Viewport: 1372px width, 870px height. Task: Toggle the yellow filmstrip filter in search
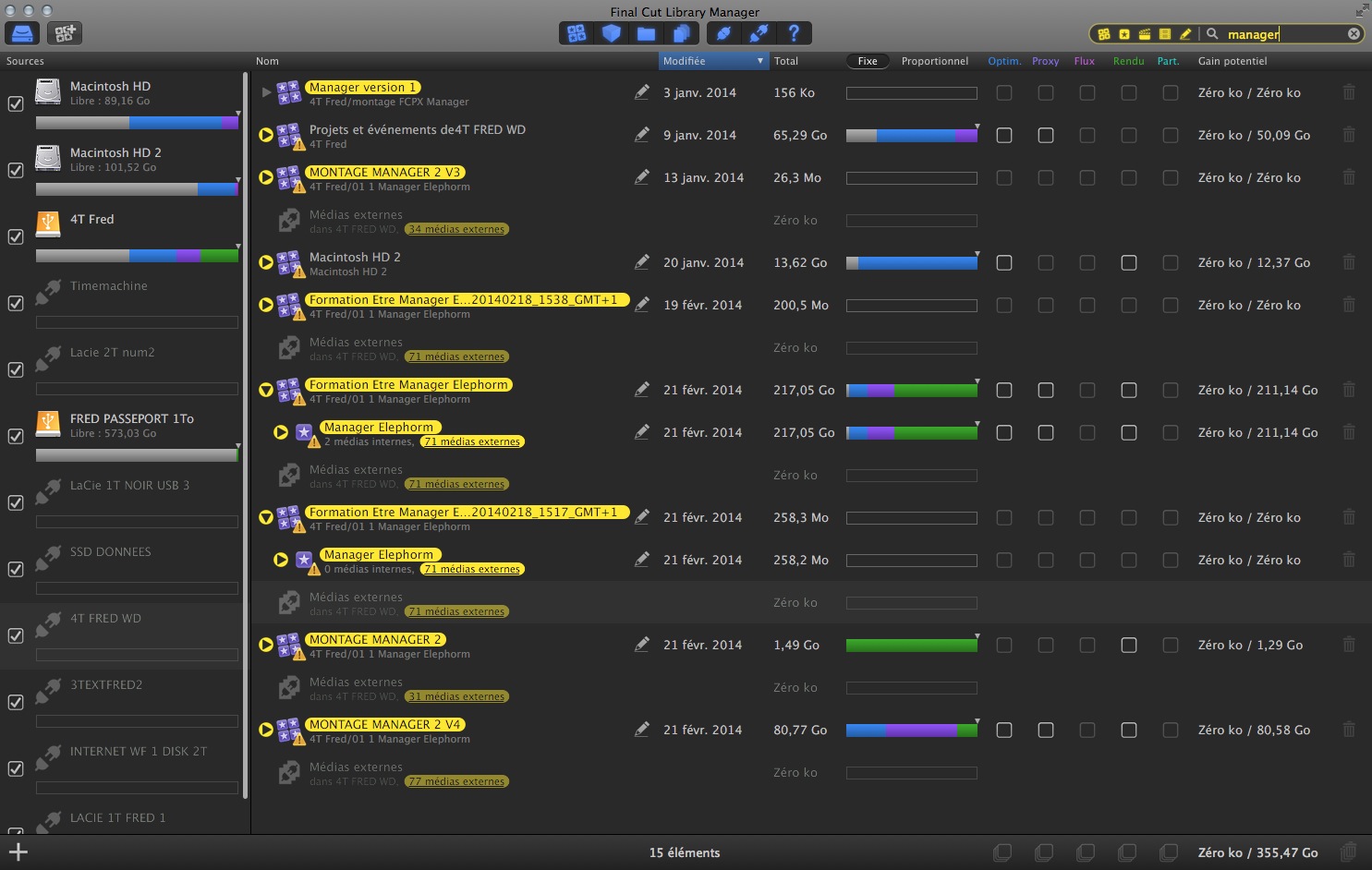1165,34
